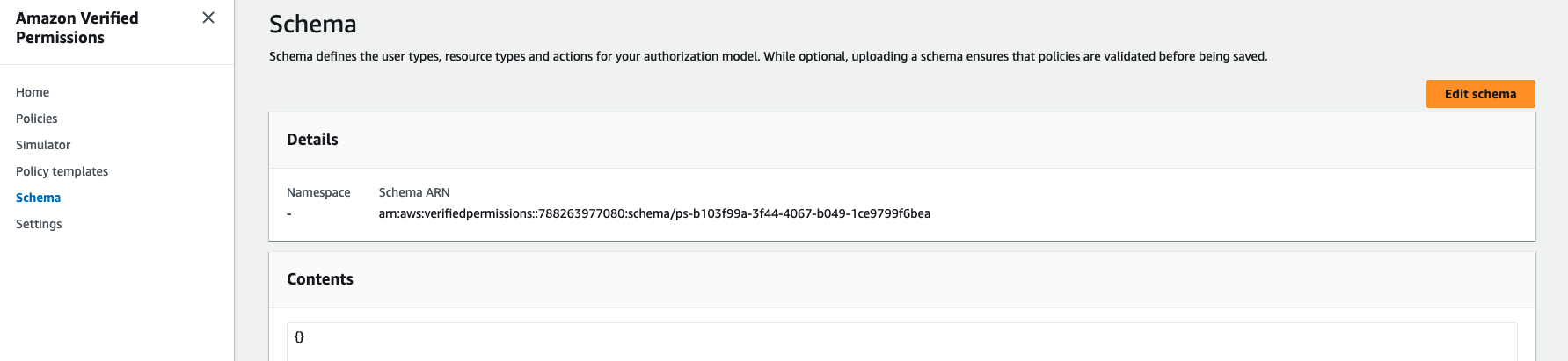Screen dimensions: 1568x361
Task: Open the Simulator page
Action: pos(43,145)
